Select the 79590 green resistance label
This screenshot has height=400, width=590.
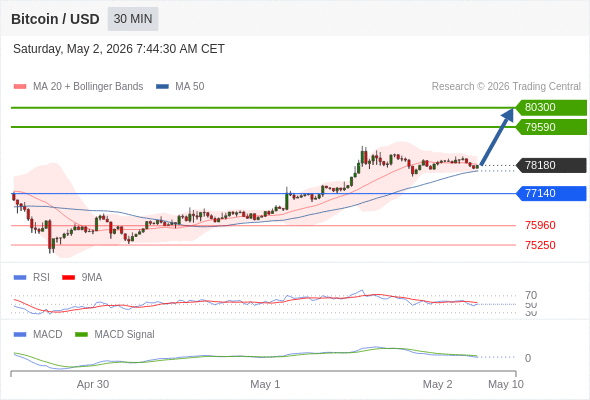tap(551, 127)
